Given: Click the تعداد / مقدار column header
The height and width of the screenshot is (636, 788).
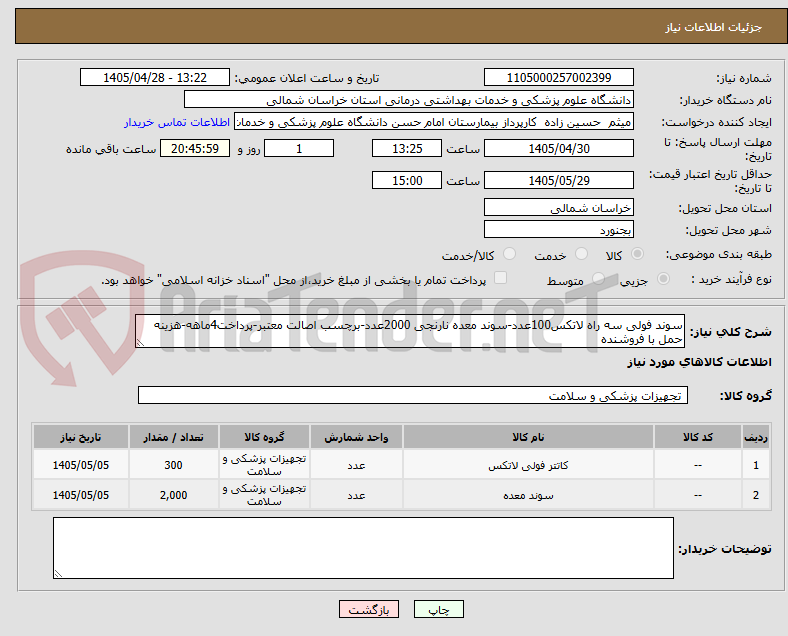Looking at the screenshot, I should [173, 437].
